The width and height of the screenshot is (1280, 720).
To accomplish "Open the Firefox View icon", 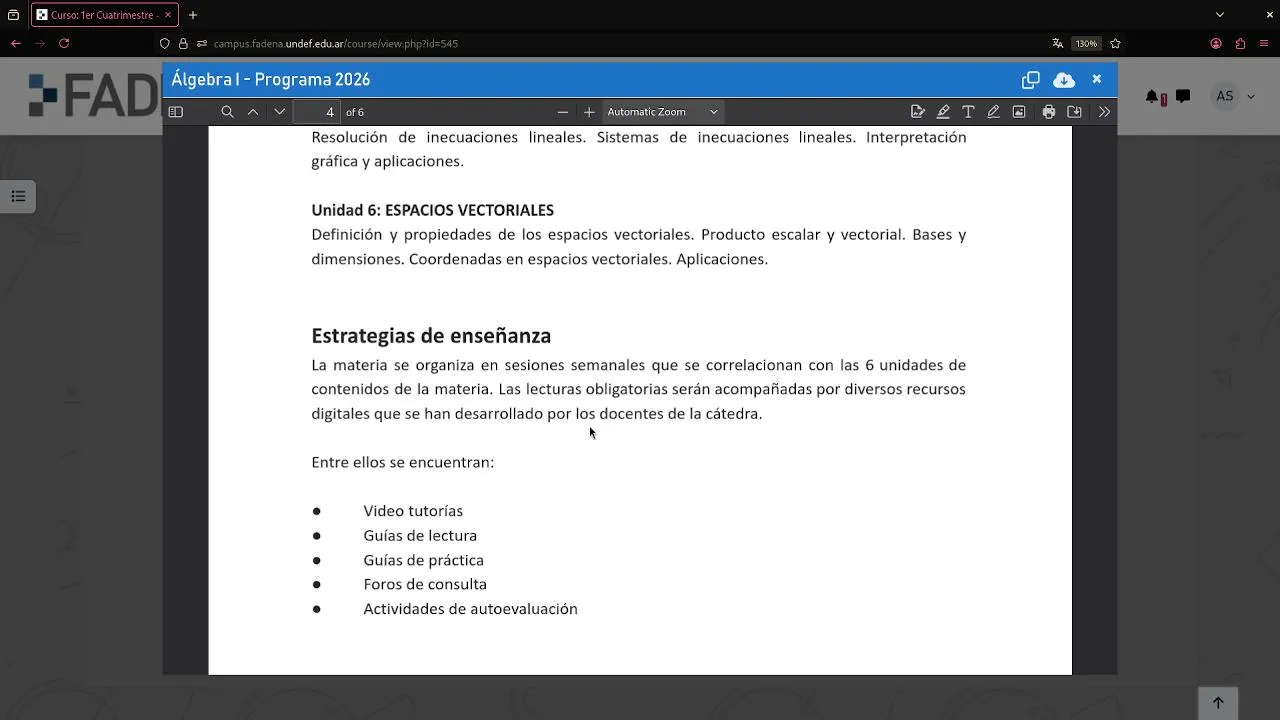I will [13, 15].
